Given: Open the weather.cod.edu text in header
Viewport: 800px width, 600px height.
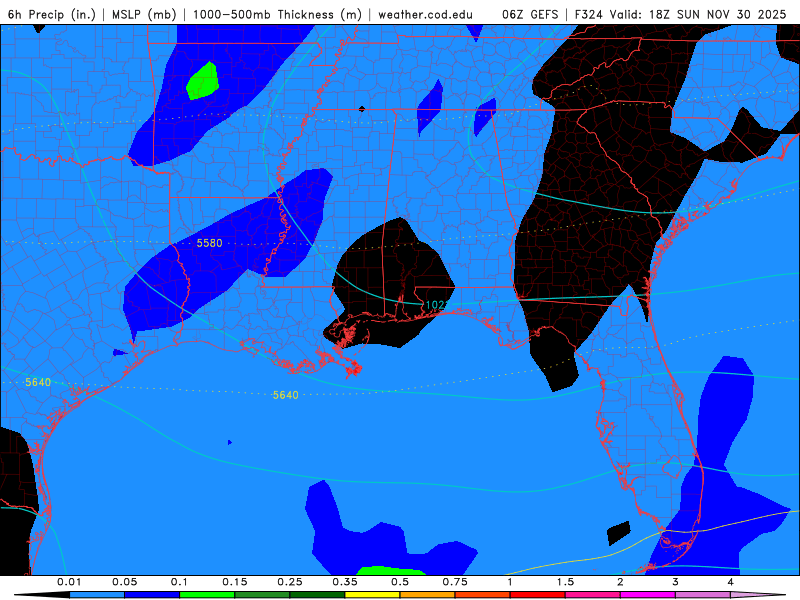Looking at the screenshot, I should [x=425, y=14].
